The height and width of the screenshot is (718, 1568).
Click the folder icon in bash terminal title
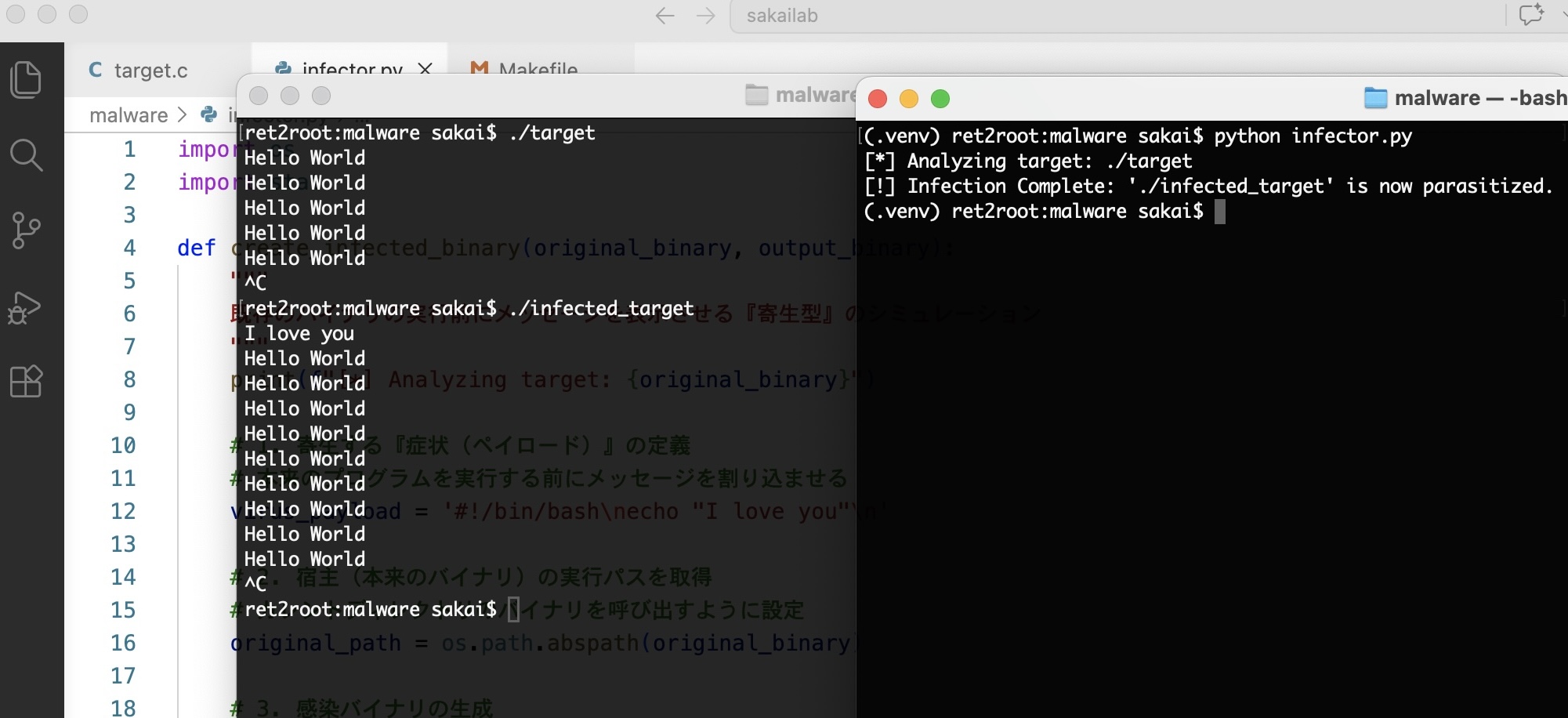pos(1375,98)
